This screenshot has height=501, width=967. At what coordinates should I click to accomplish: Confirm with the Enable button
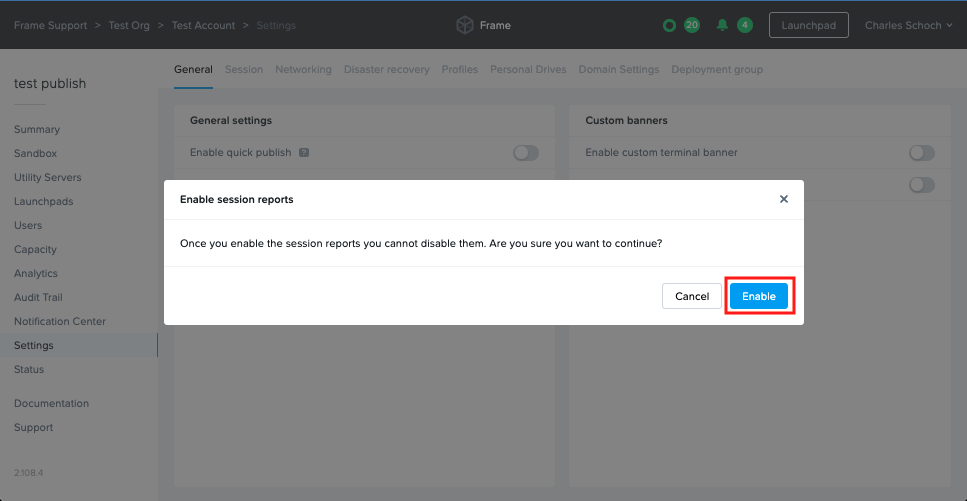(x=759, y=296)
